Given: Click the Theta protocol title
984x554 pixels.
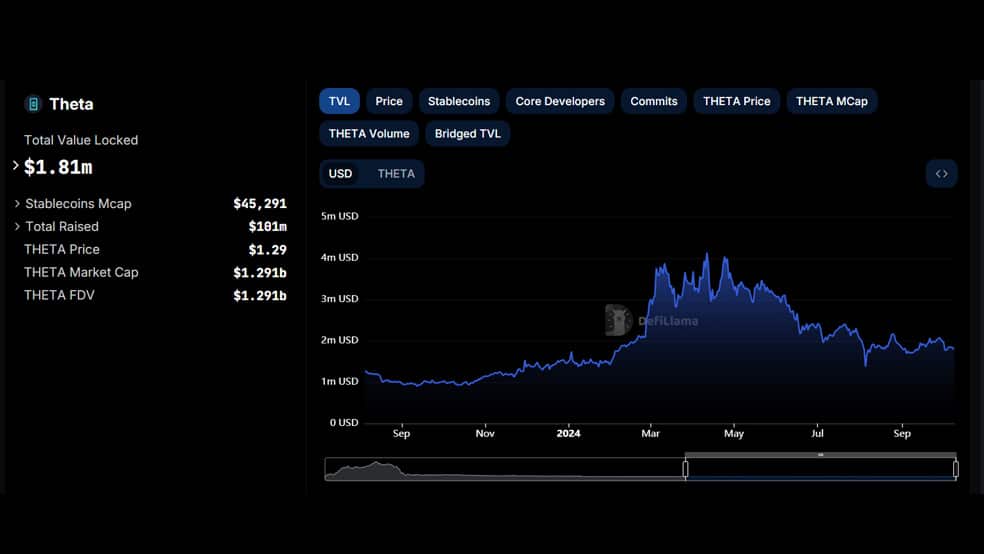Looking at the screenshot, I should (x=71, y=104).
